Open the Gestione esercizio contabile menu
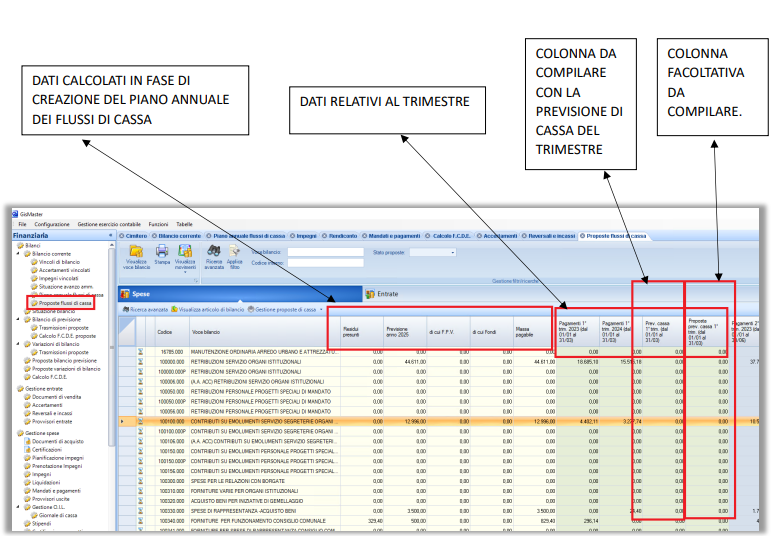Screen dimensions: 772x536 110,224
